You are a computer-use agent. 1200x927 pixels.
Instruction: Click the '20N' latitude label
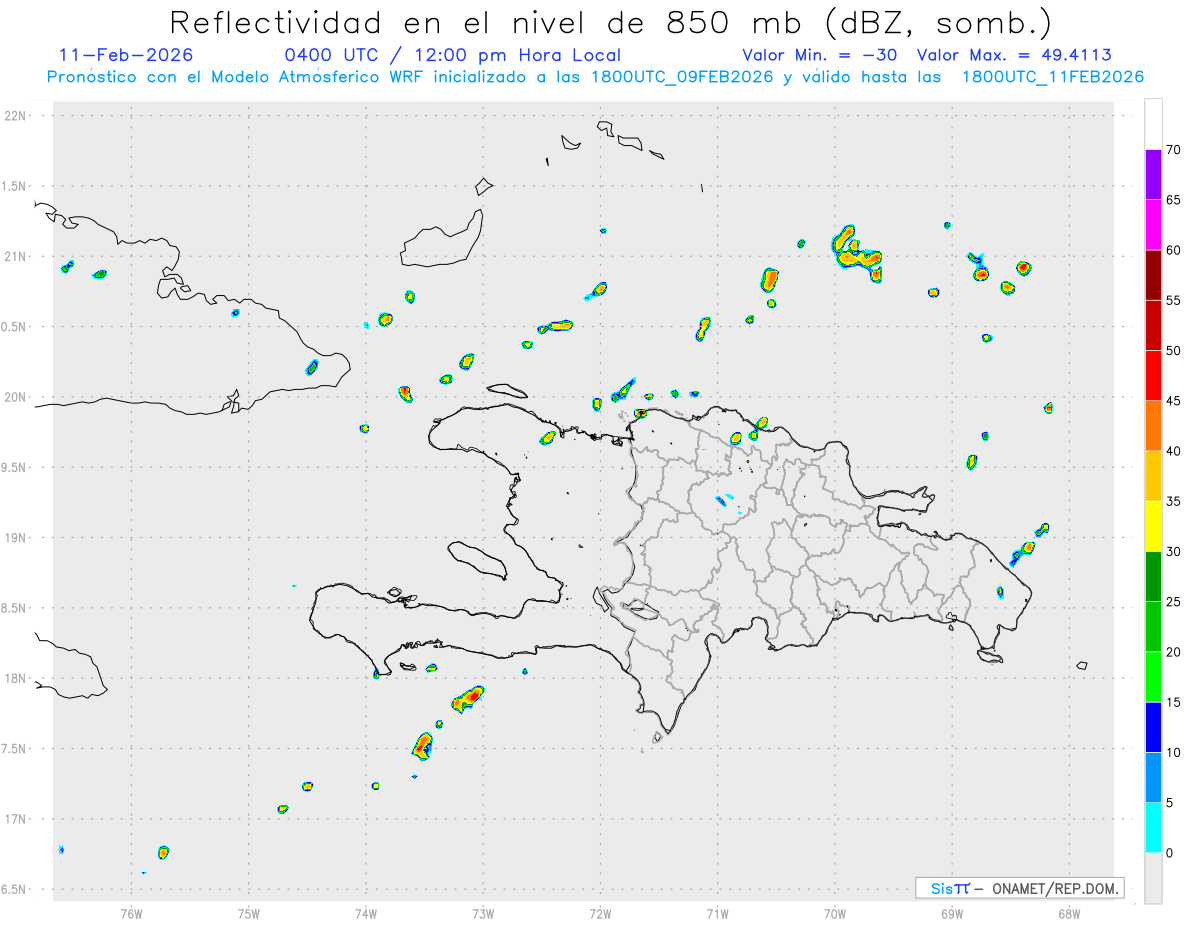tap(17, 397)
